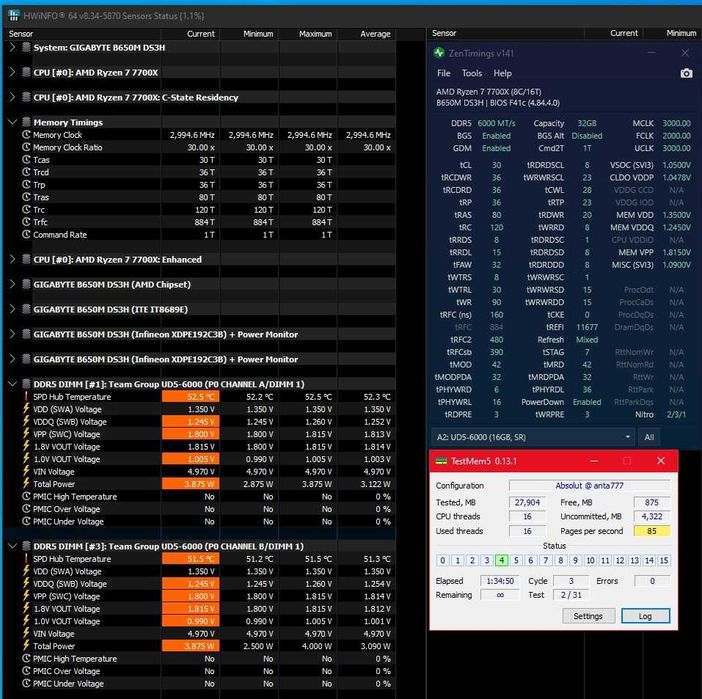This screenshot has height=699, width=702.
Task: Click the Elapsed time field 1:34:50
Action: pos(500,581)
